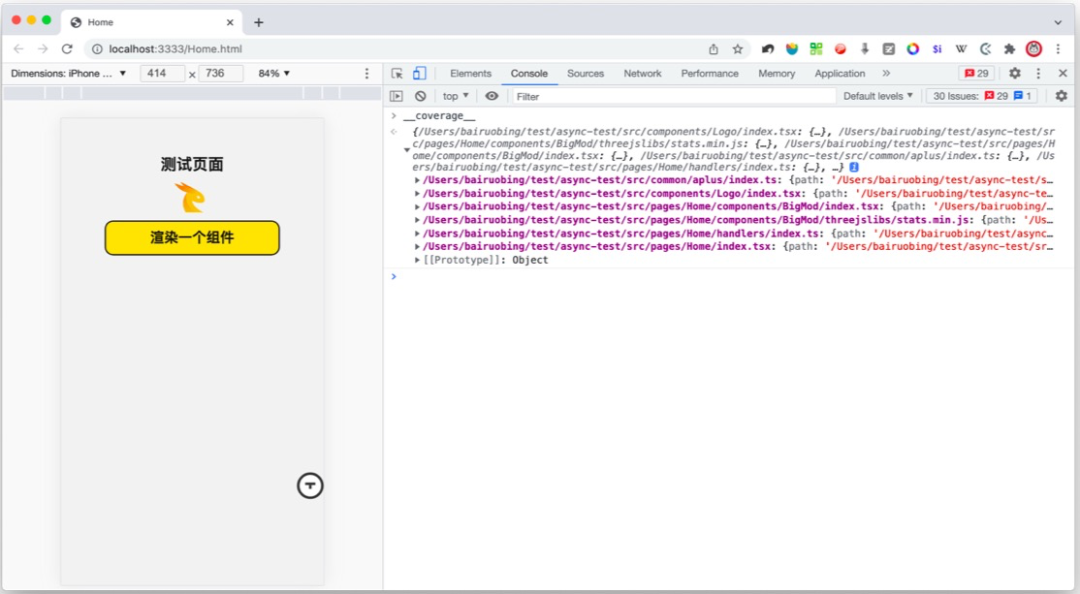This screenshot has height=594, width=1080.
Task: Open the Chrome three-dot menu
Action: pyautogui.click(x=1058, y=49)
